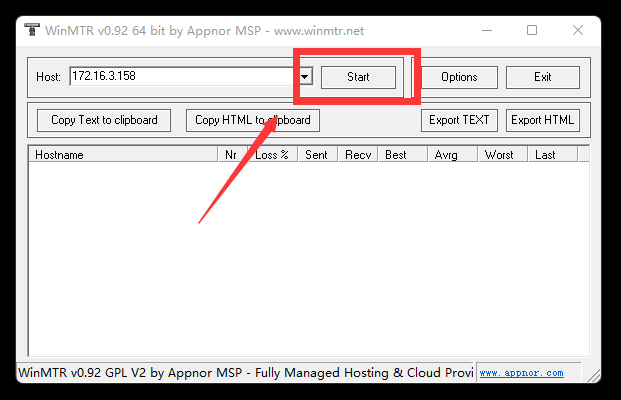Maximize the WinMTR window

point(532,30)
